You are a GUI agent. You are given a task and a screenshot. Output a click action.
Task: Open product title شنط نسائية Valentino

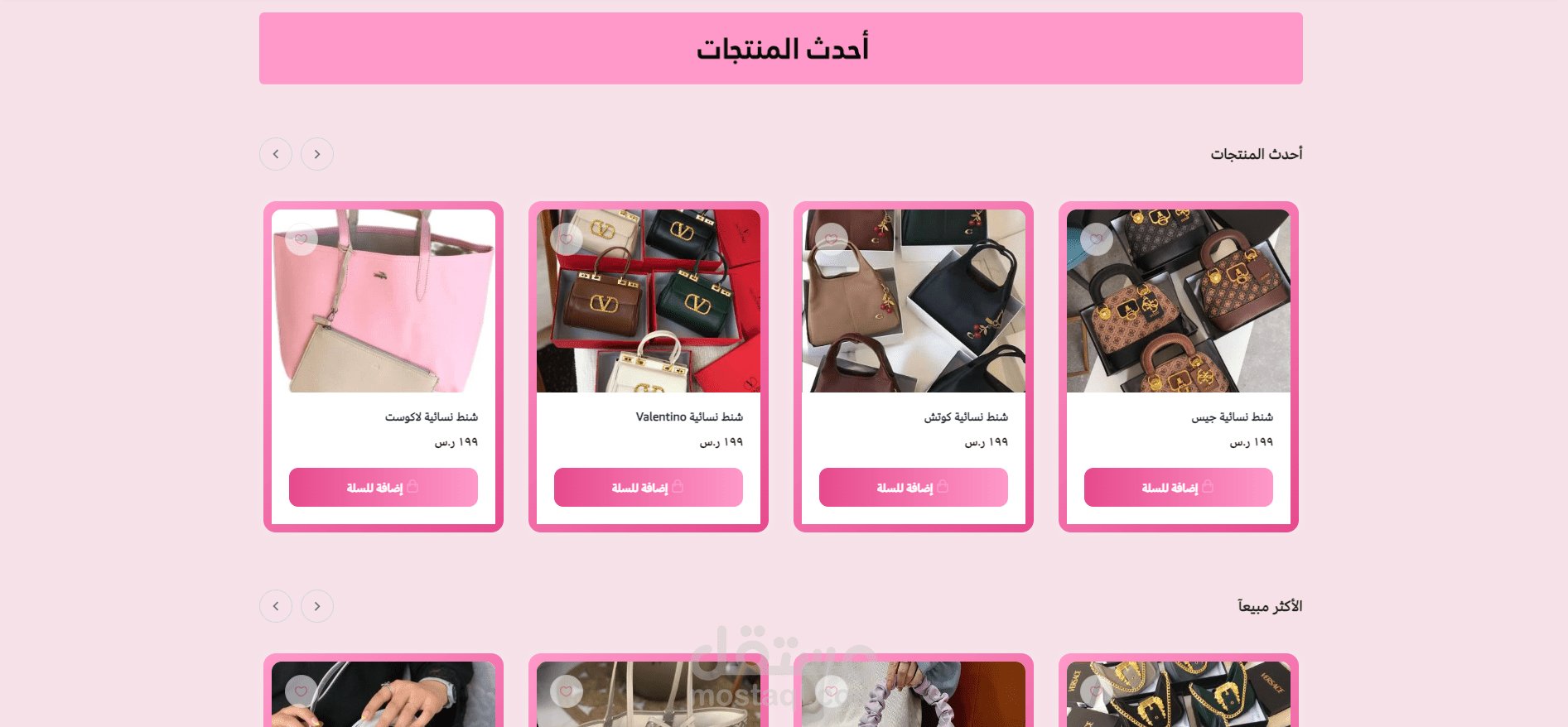[x=689, y=416]
